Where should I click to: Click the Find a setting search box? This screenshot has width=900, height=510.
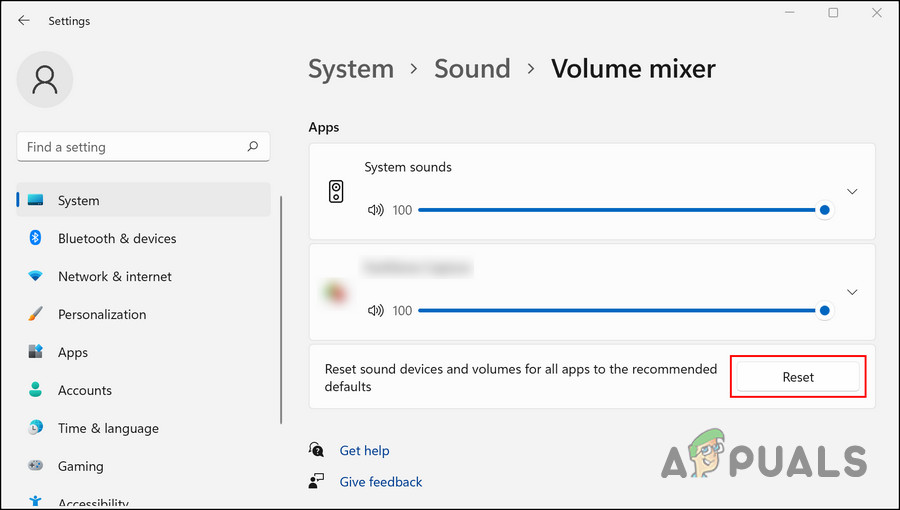coord(130,147)
